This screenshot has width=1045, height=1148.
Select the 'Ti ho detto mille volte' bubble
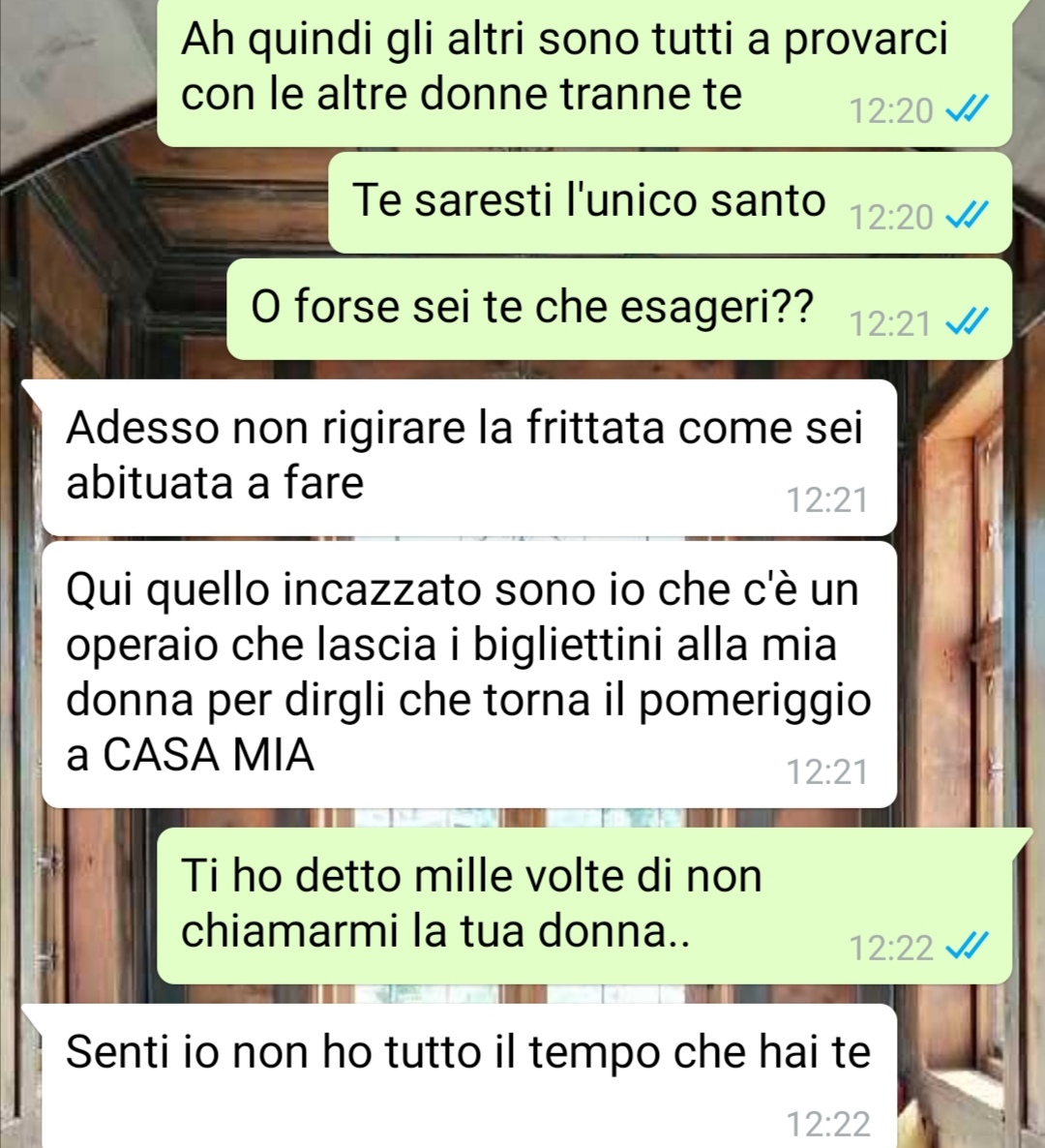point(584,906)
